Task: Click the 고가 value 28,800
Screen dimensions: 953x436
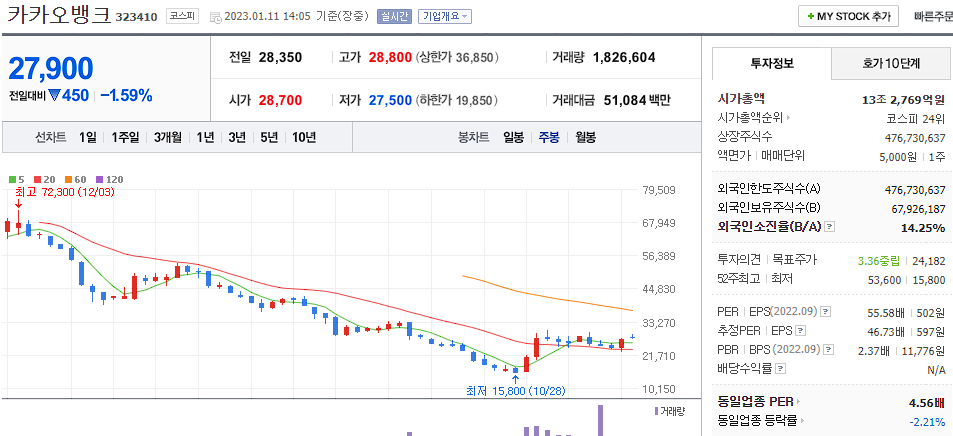Action: (x=390, y=58)
